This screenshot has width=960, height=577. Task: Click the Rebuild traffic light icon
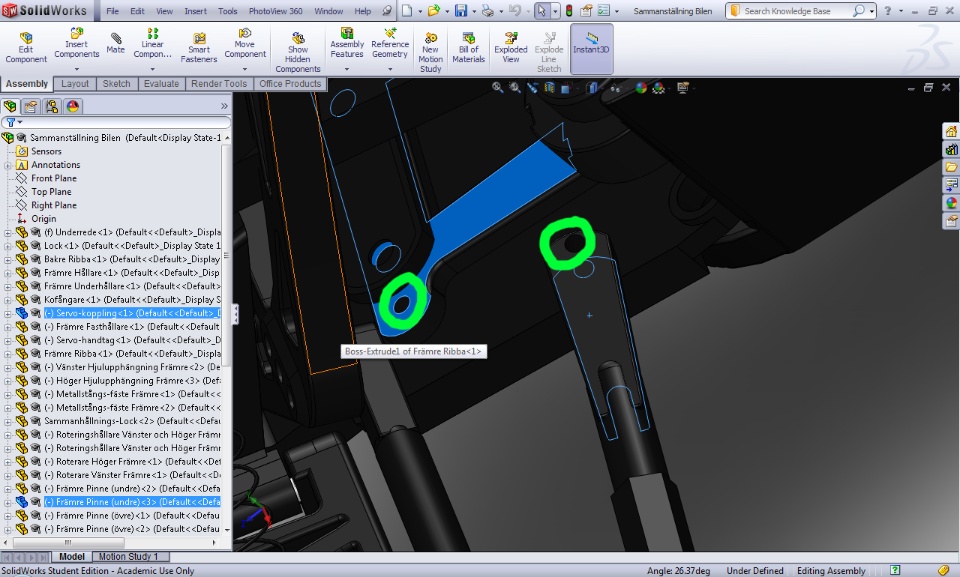coord(569,10)
